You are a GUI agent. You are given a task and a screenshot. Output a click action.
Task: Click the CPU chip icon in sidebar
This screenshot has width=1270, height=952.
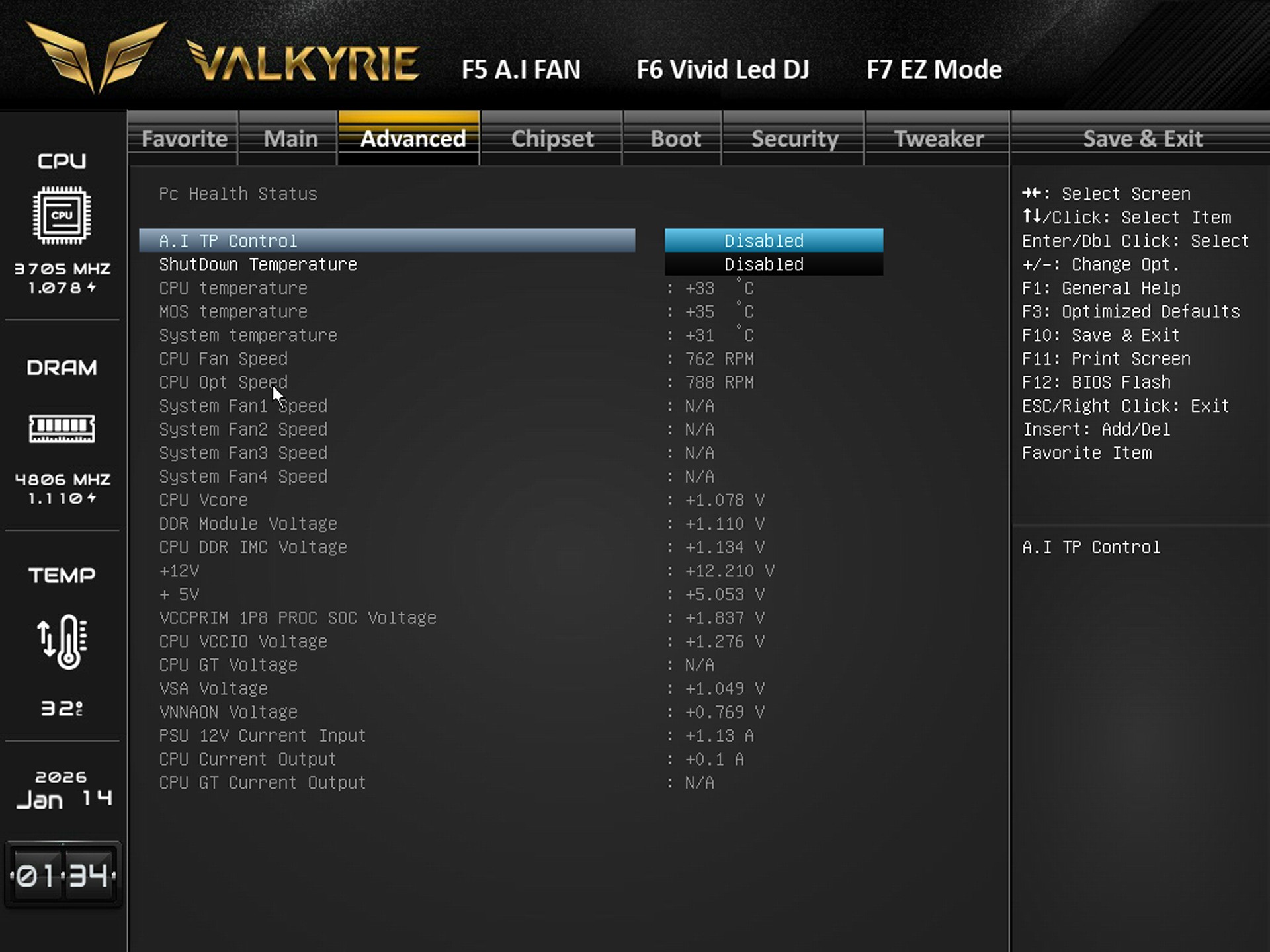(x=62, y=215)
